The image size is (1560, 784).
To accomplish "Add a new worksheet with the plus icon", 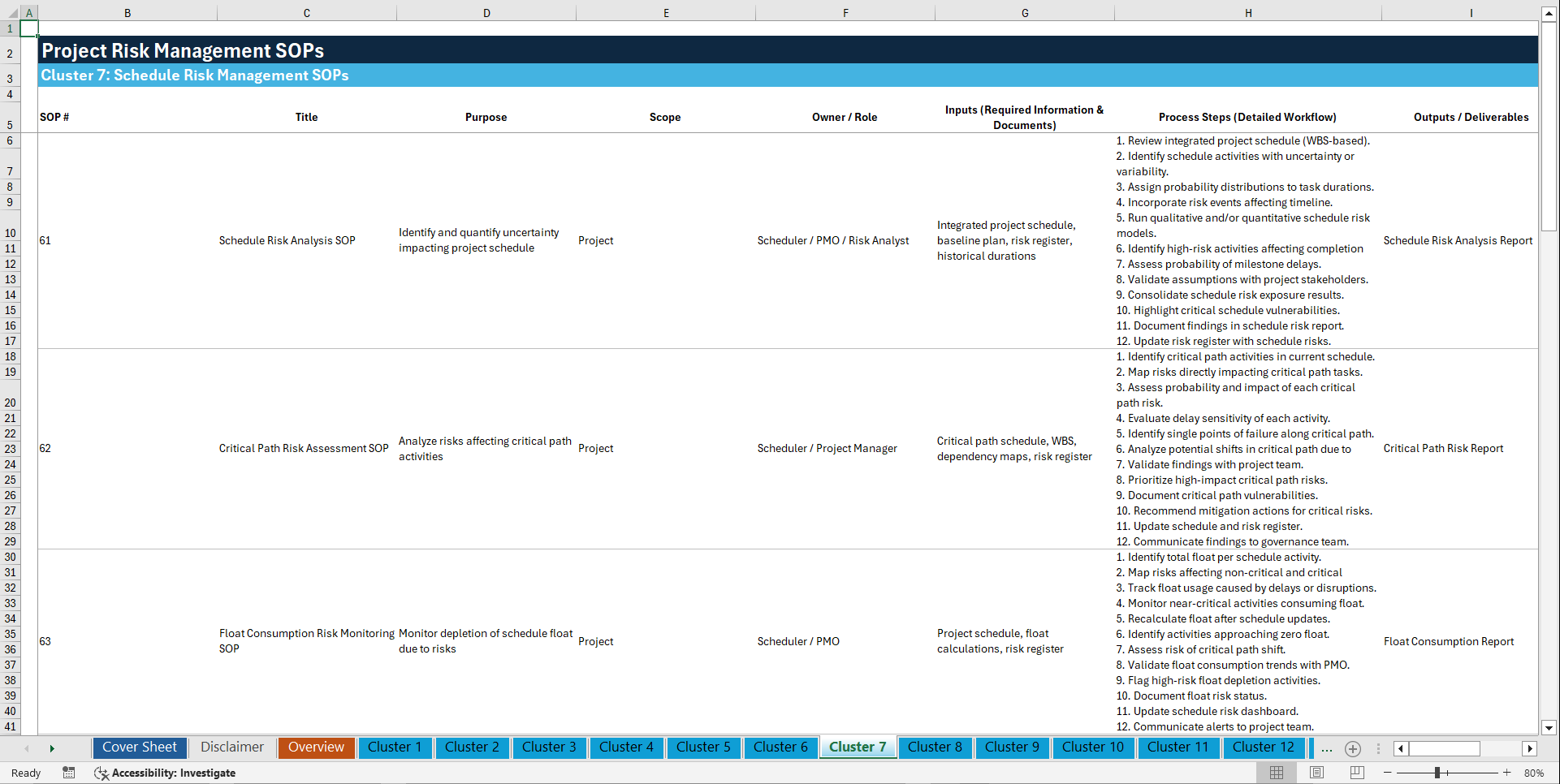I will click(1352, 748).
